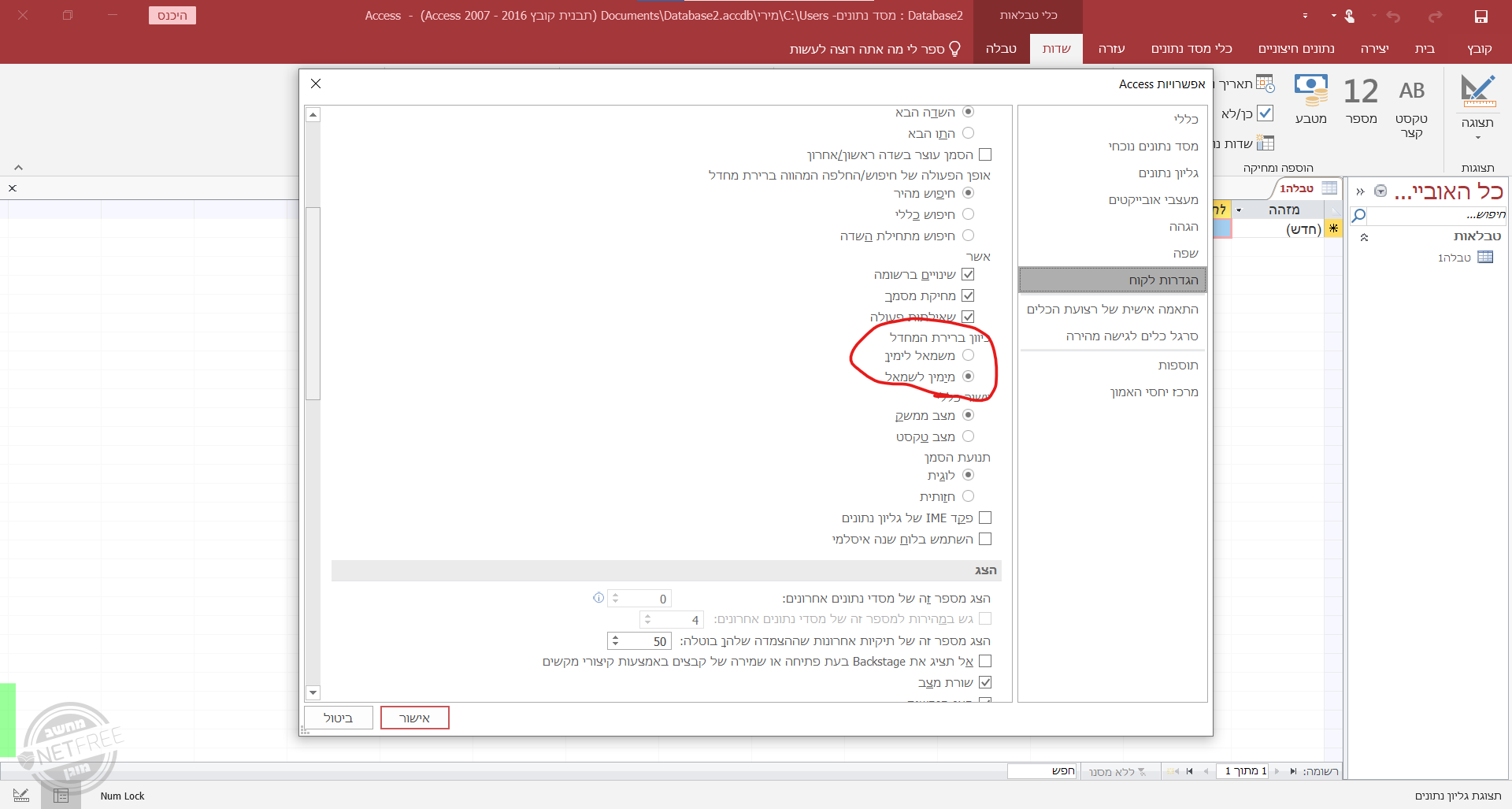
Task: Close the טבלה1 document with the tab X
Action: coord(13,188)
